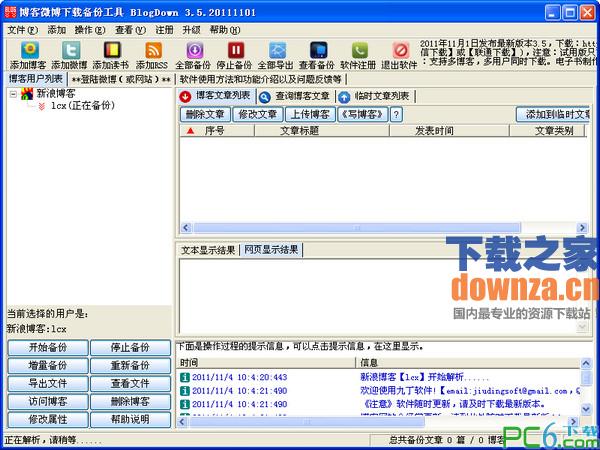
Task: Click the log panel scroll up arrow
Action: pyautogui.click(x=585, y=363)
